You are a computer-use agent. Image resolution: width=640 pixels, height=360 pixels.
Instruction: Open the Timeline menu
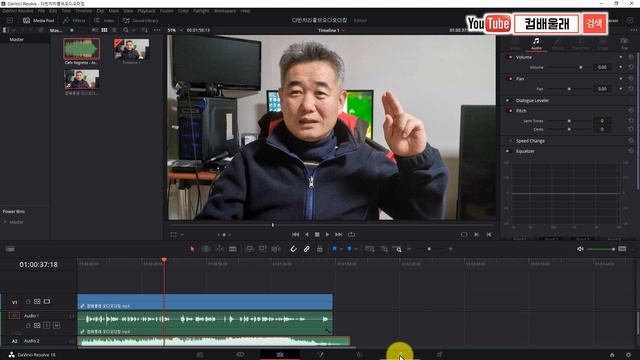point(83,11)
